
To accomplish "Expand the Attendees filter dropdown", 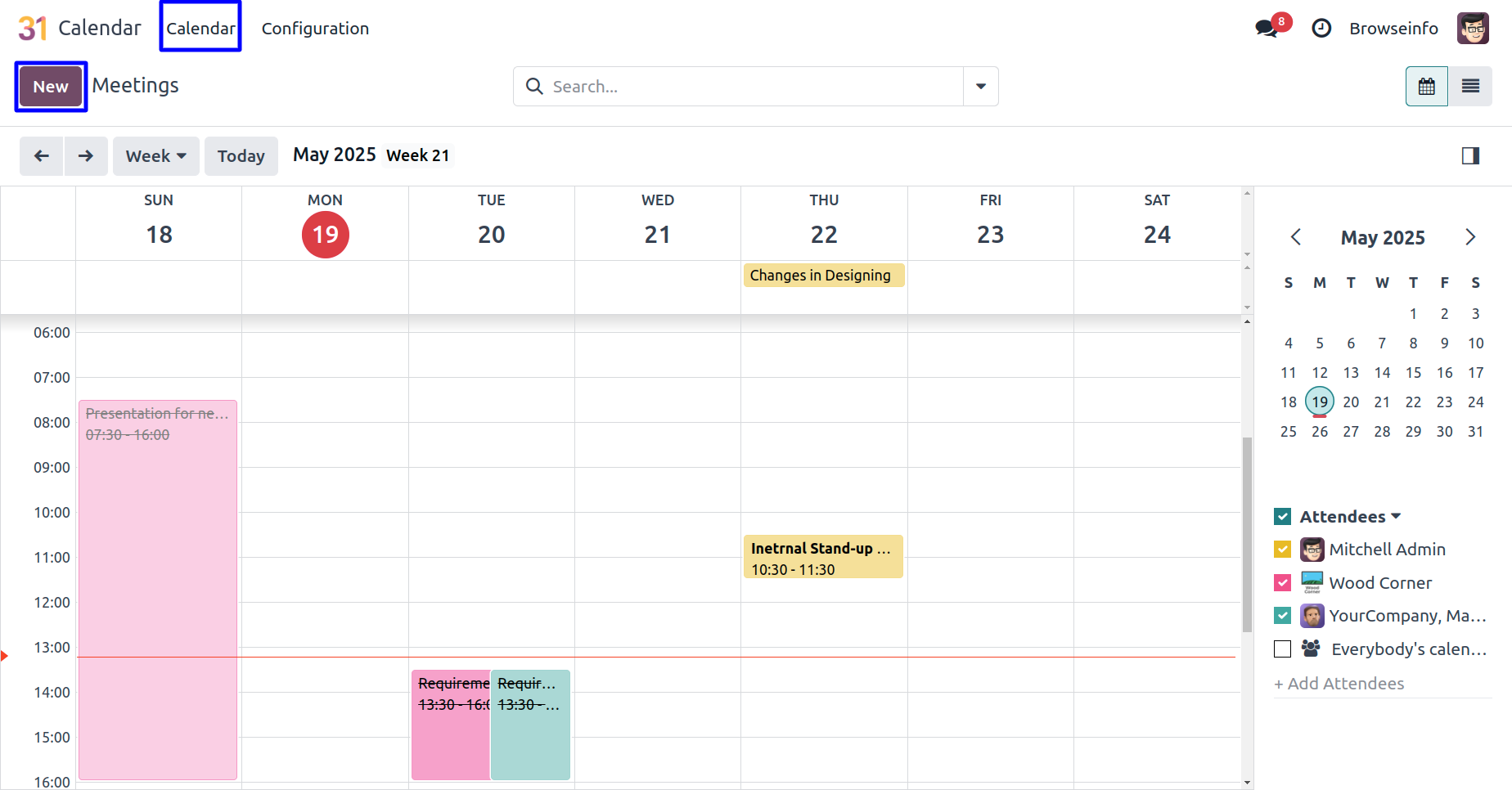I will point(1396,517).
